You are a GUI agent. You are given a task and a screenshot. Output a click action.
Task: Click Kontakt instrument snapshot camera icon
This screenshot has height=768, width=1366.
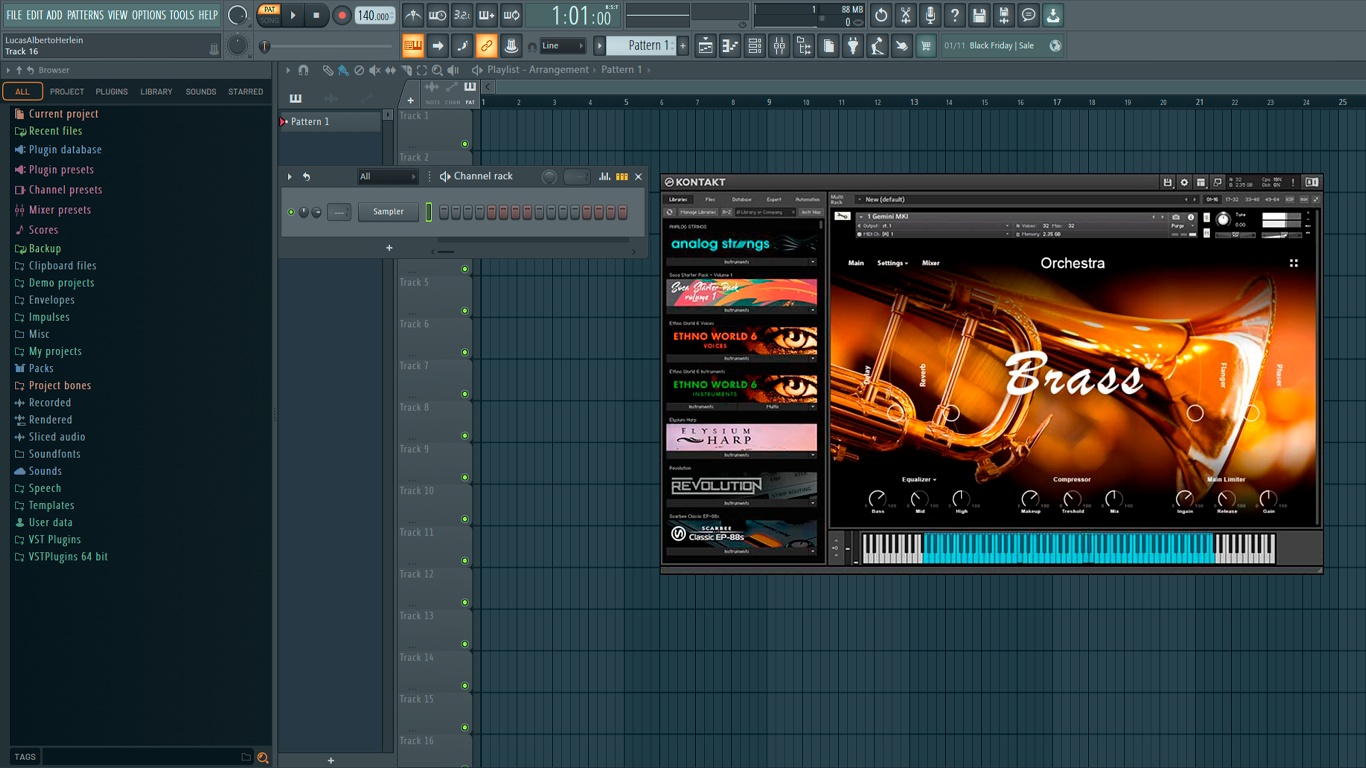tap(1176, 217)
